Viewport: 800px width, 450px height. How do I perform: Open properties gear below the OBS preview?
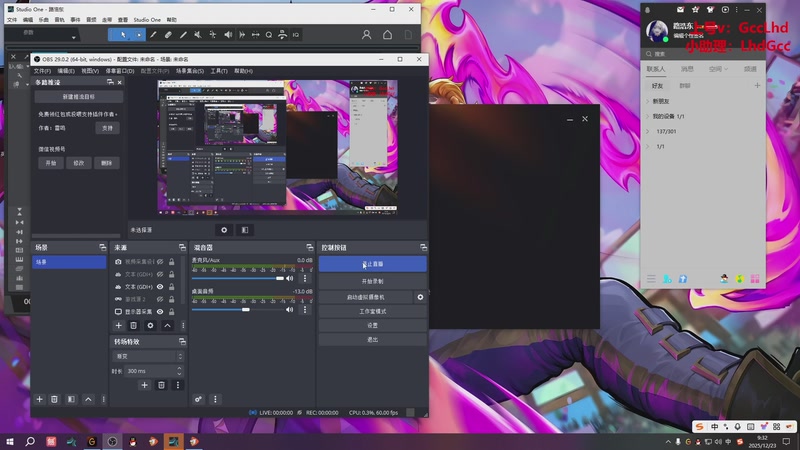[224, 230]
